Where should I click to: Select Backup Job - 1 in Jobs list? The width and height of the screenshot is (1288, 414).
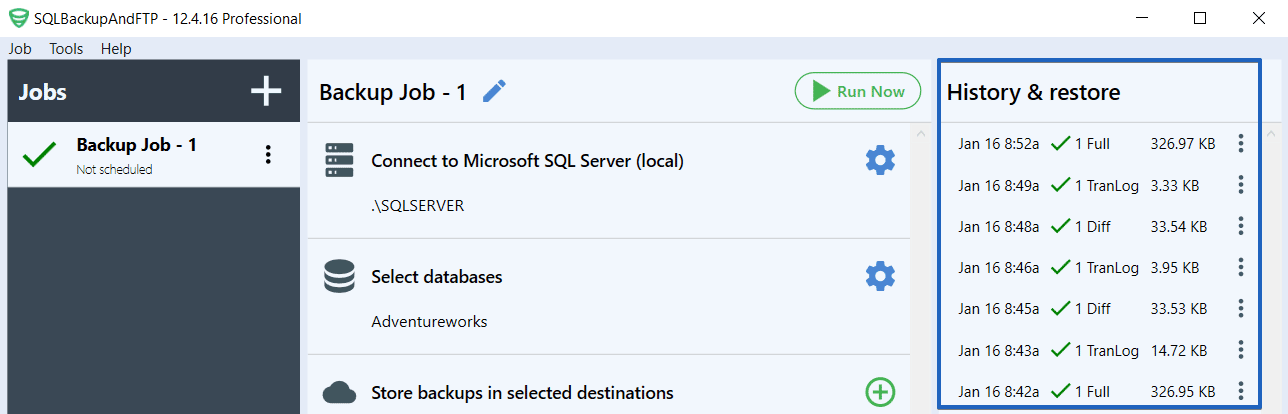pos(154,155)
